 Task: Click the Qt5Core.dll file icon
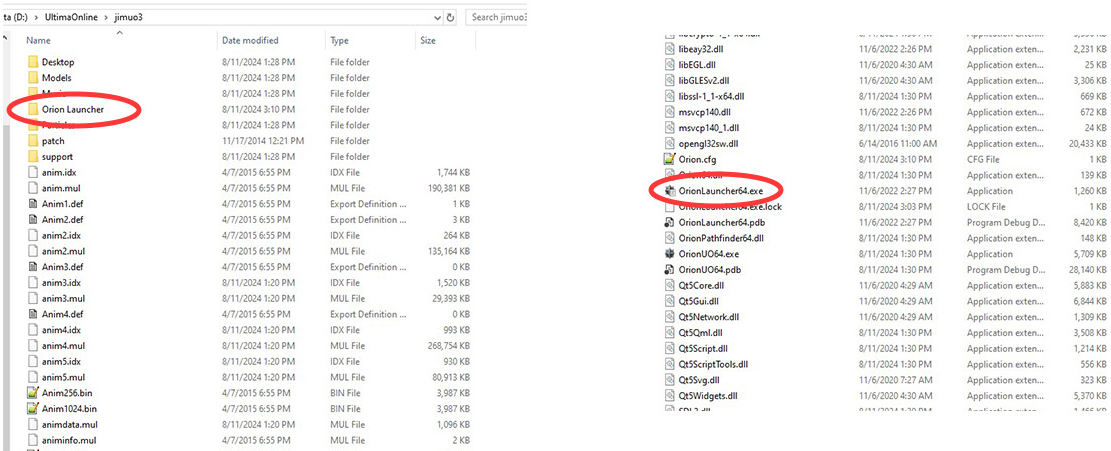671,286
